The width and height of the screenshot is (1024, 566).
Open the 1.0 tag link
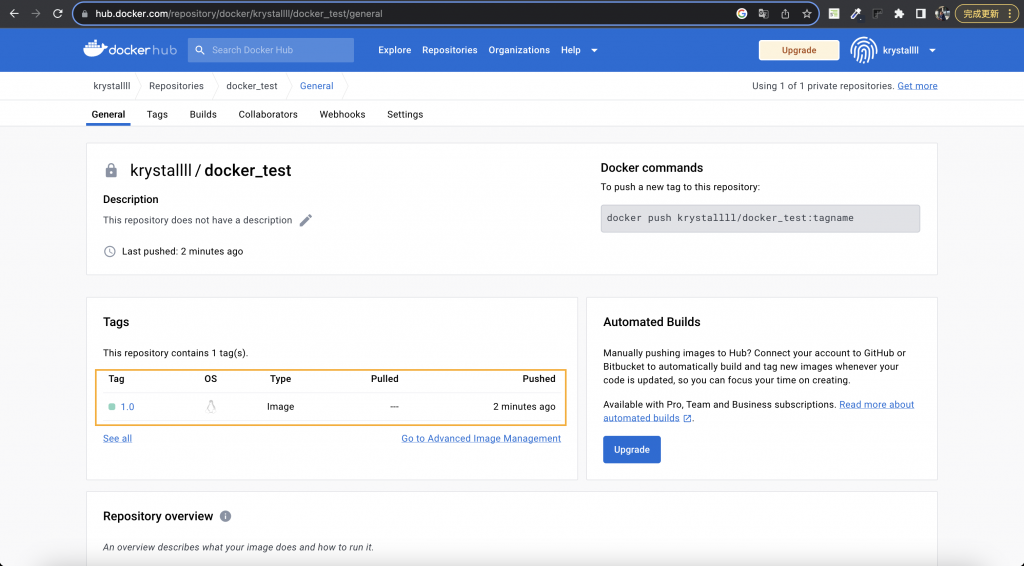pos(127,407)
